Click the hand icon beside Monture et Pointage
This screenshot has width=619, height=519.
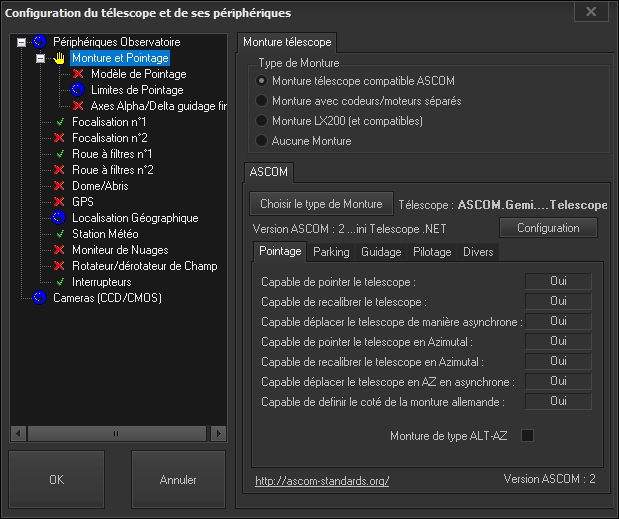(x=59, y=58)
